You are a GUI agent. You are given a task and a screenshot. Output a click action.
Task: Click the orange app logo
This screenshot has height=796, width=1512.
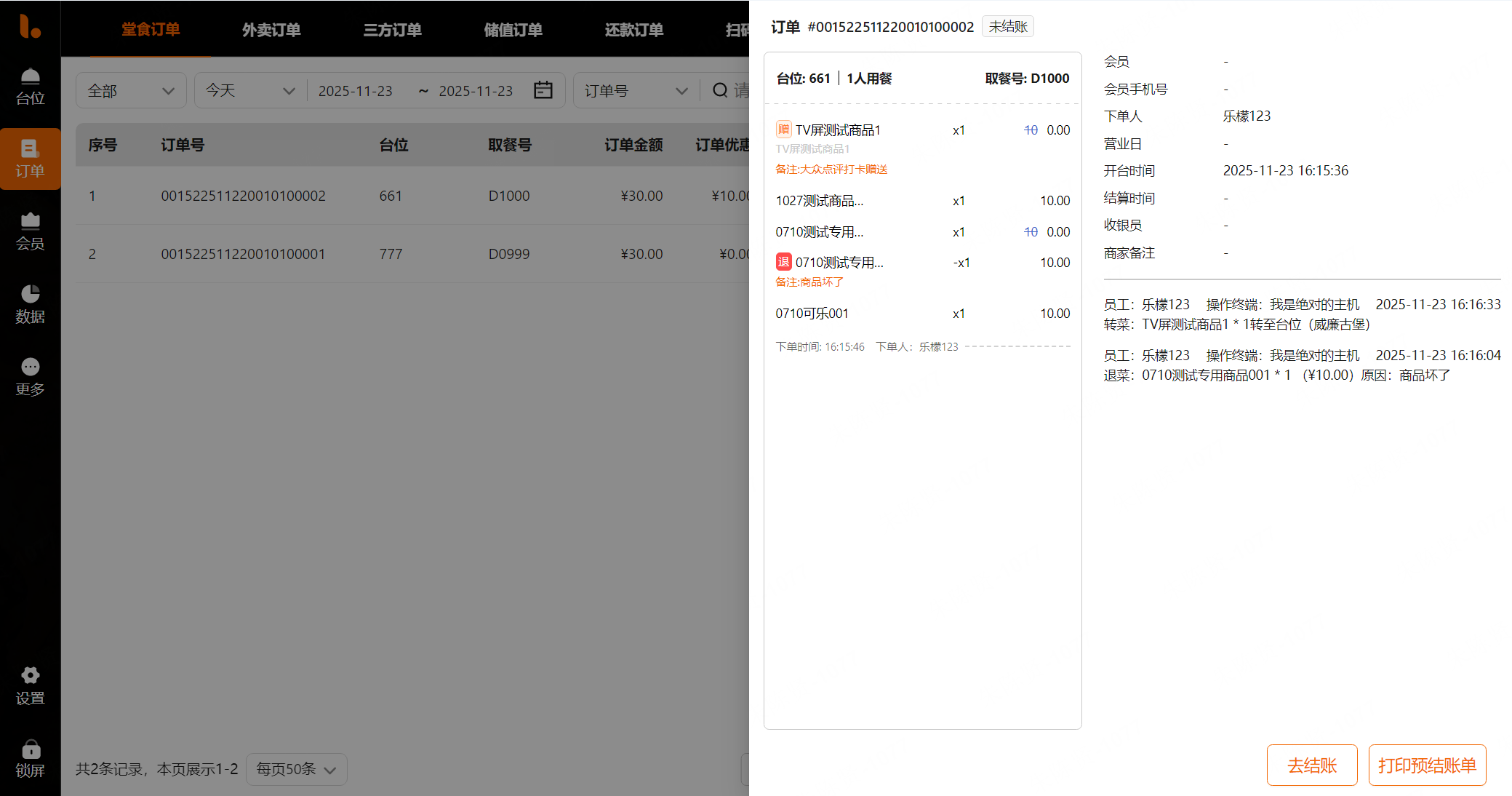pos(30,27)
